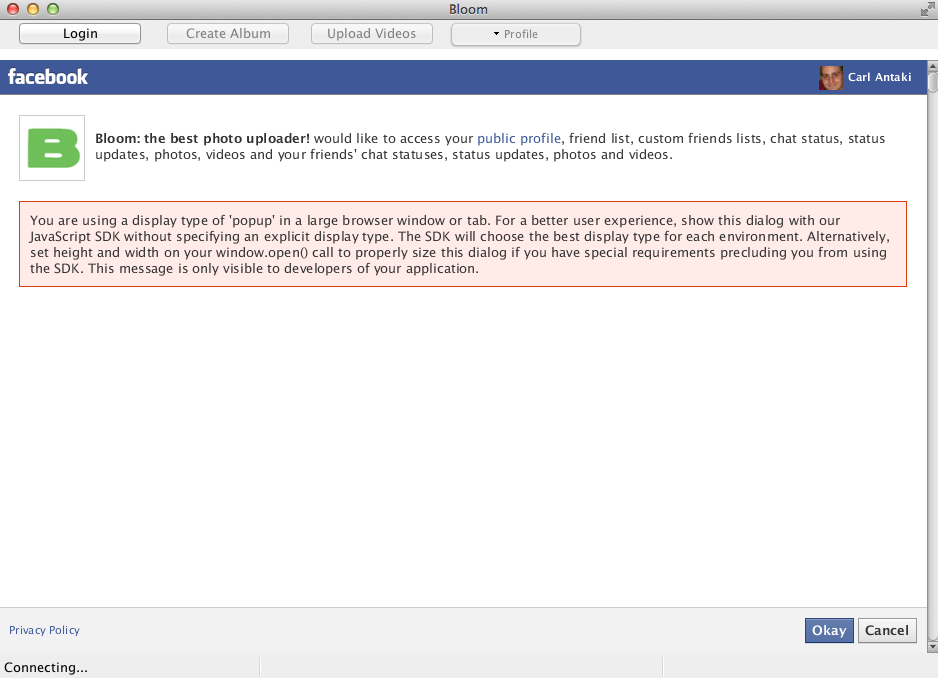Click Carl Antaki's profile picture
938x678 pixels.
(x=830, y=77)
